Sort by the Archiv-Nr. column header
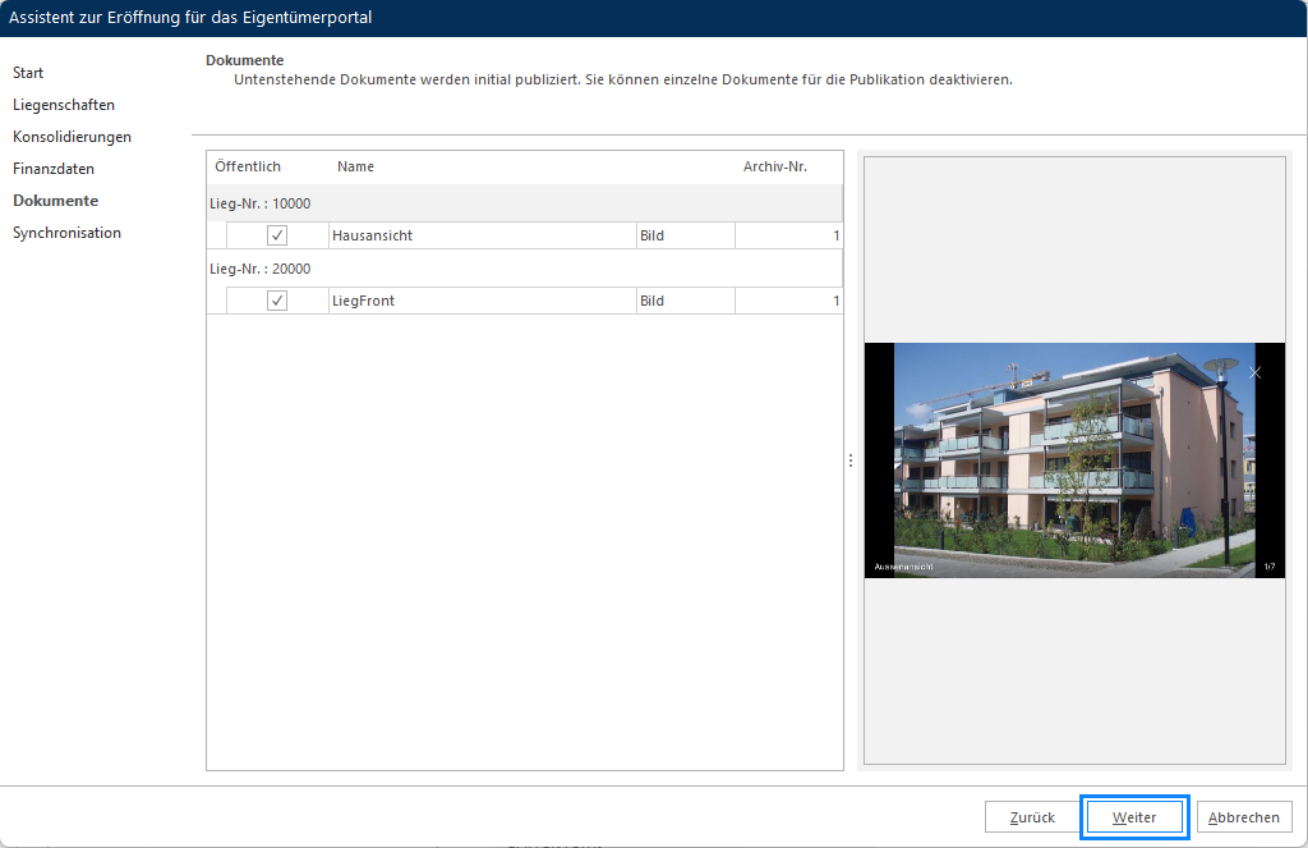 pyautogui.click(x=775, y=167)
